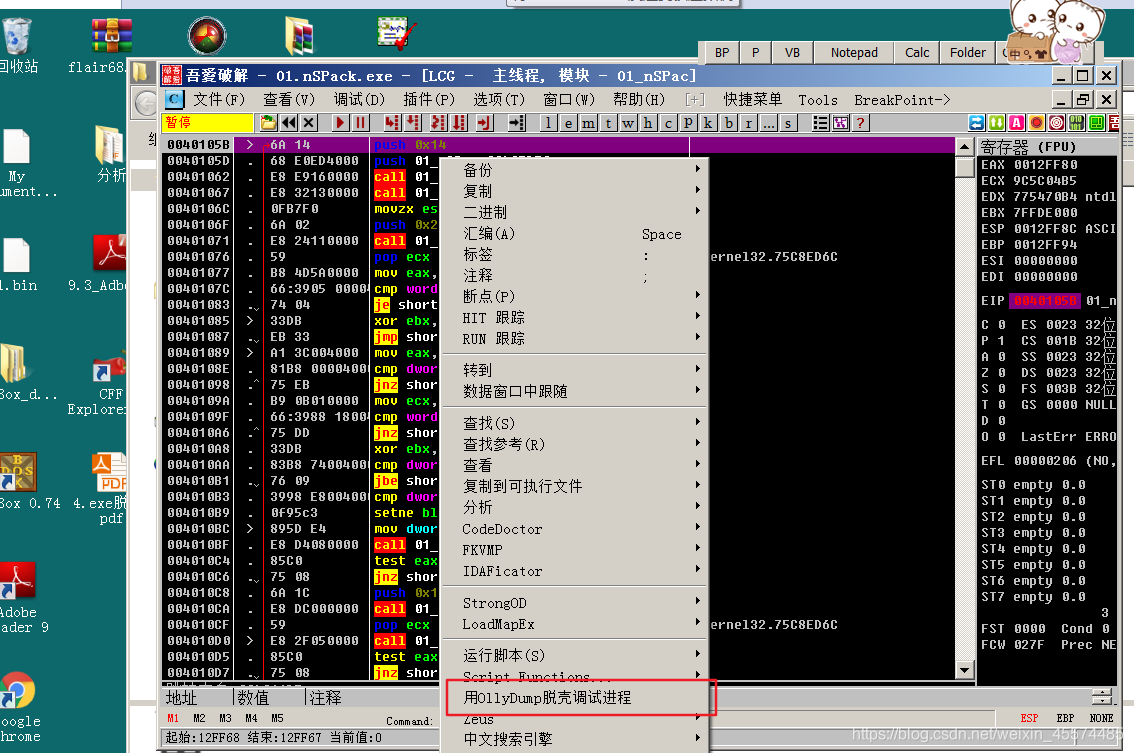Click the red question mark help icon
This screenshot has height=753, width=1134.
(860, 123)
